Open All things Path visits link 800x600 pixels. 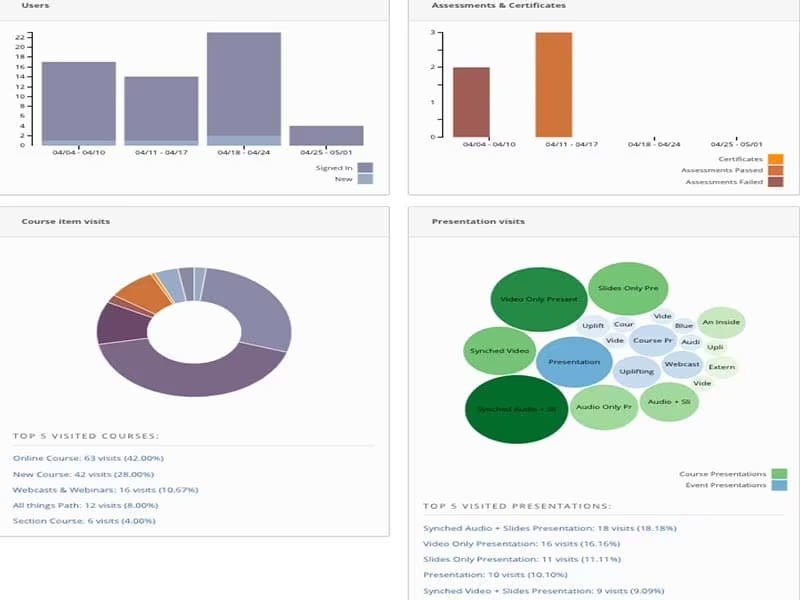pyautogui.click(x=86, y=505)
